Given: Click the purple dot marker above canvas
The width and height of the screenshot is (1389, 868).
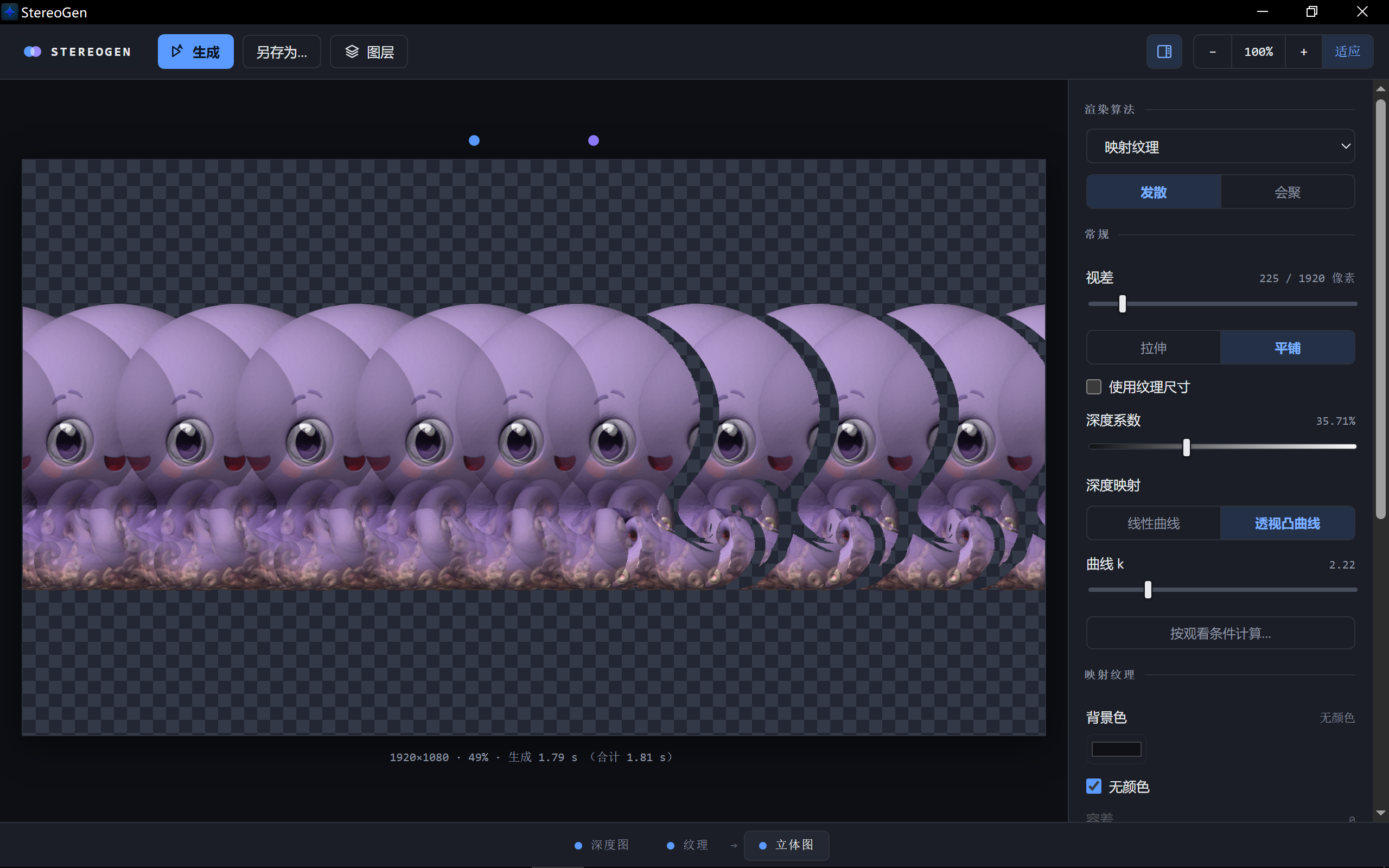Looking at the screenshot, I should [594, 141].
